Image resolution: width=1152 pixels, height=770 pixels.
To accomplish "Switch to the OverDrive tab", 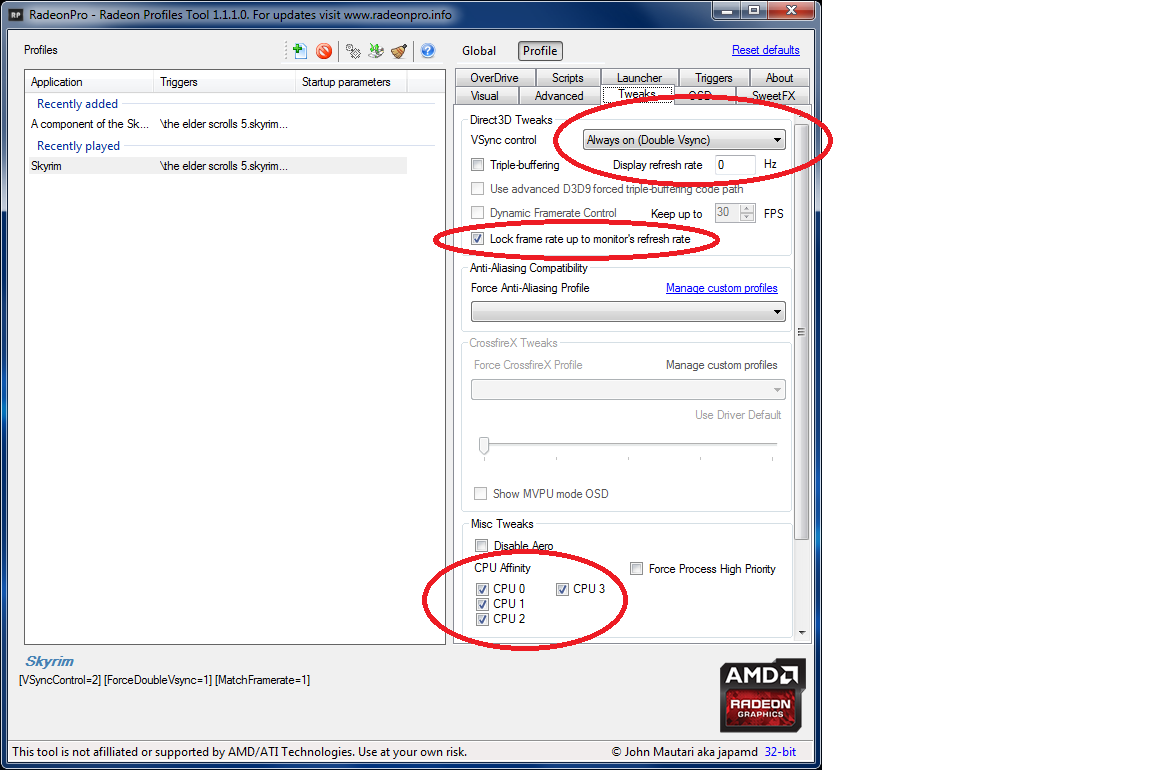I will point(494,78).
